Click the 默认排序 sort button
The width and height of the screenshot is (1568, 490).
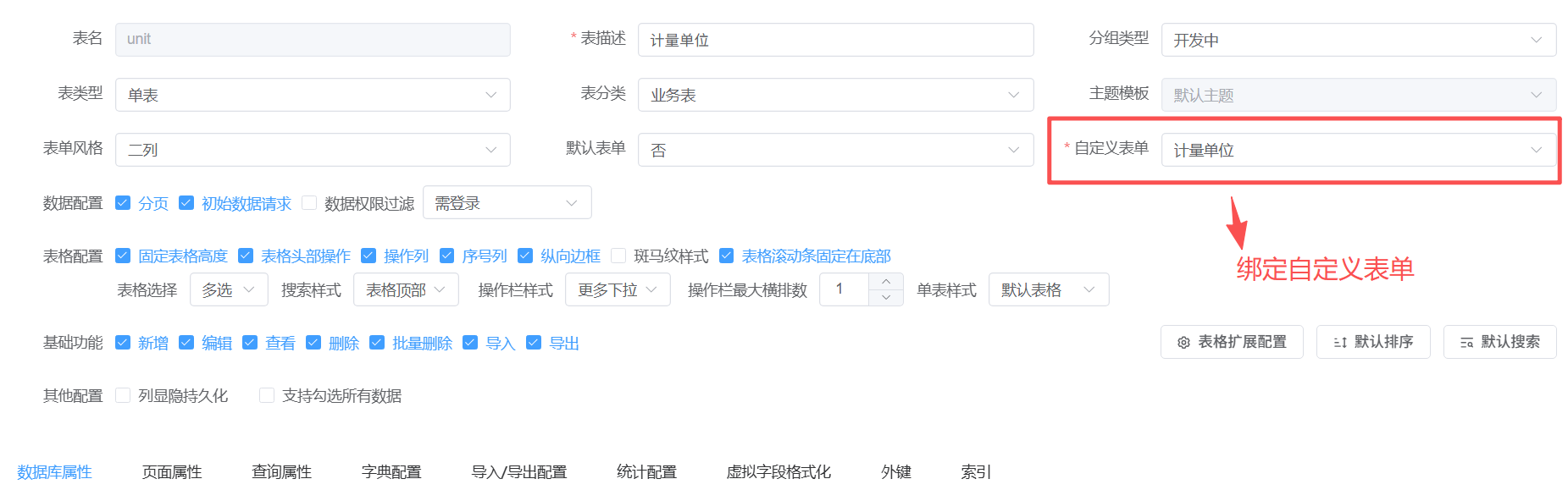1372,342
